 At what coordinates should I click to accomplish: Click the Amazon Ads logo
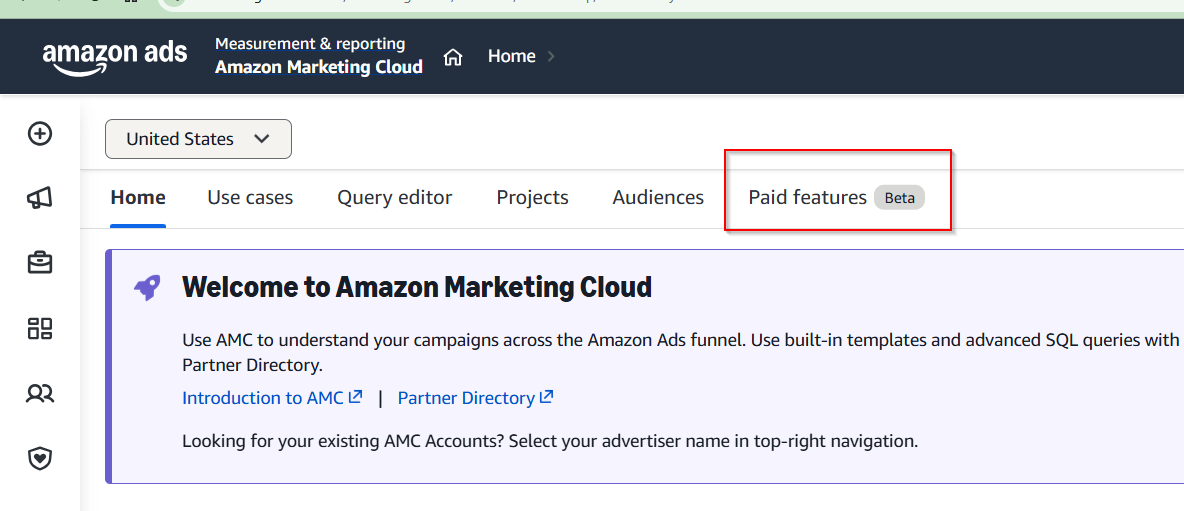tap(115, 57)
